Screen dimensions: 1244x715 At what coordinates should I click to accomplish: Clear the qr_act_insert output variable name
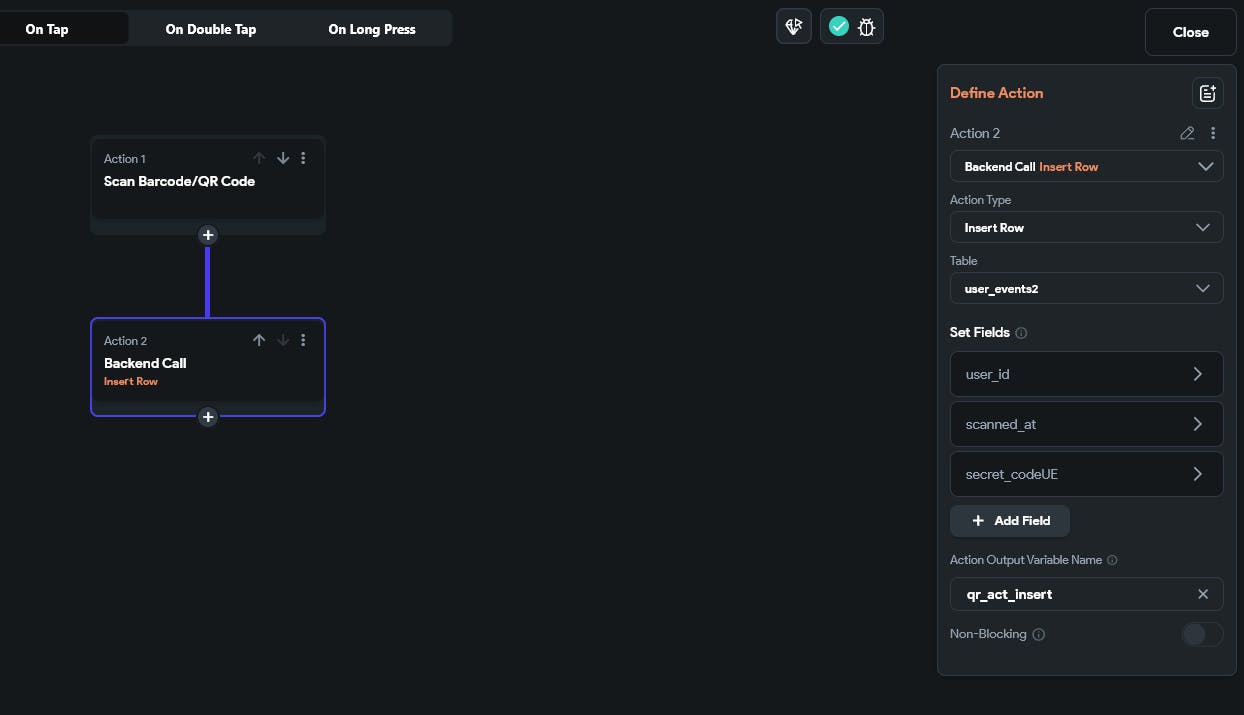[x=1203, y=594]
